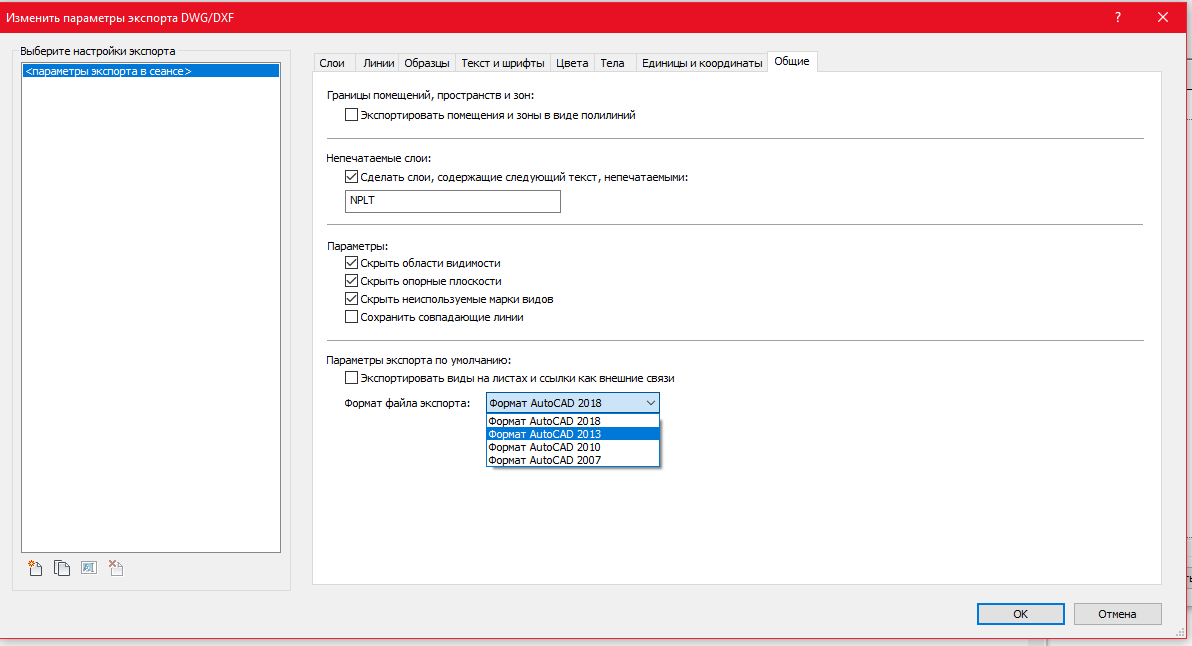Click the new export setup icon
This screenshot has width=1192, height=646.
point(35,568)
